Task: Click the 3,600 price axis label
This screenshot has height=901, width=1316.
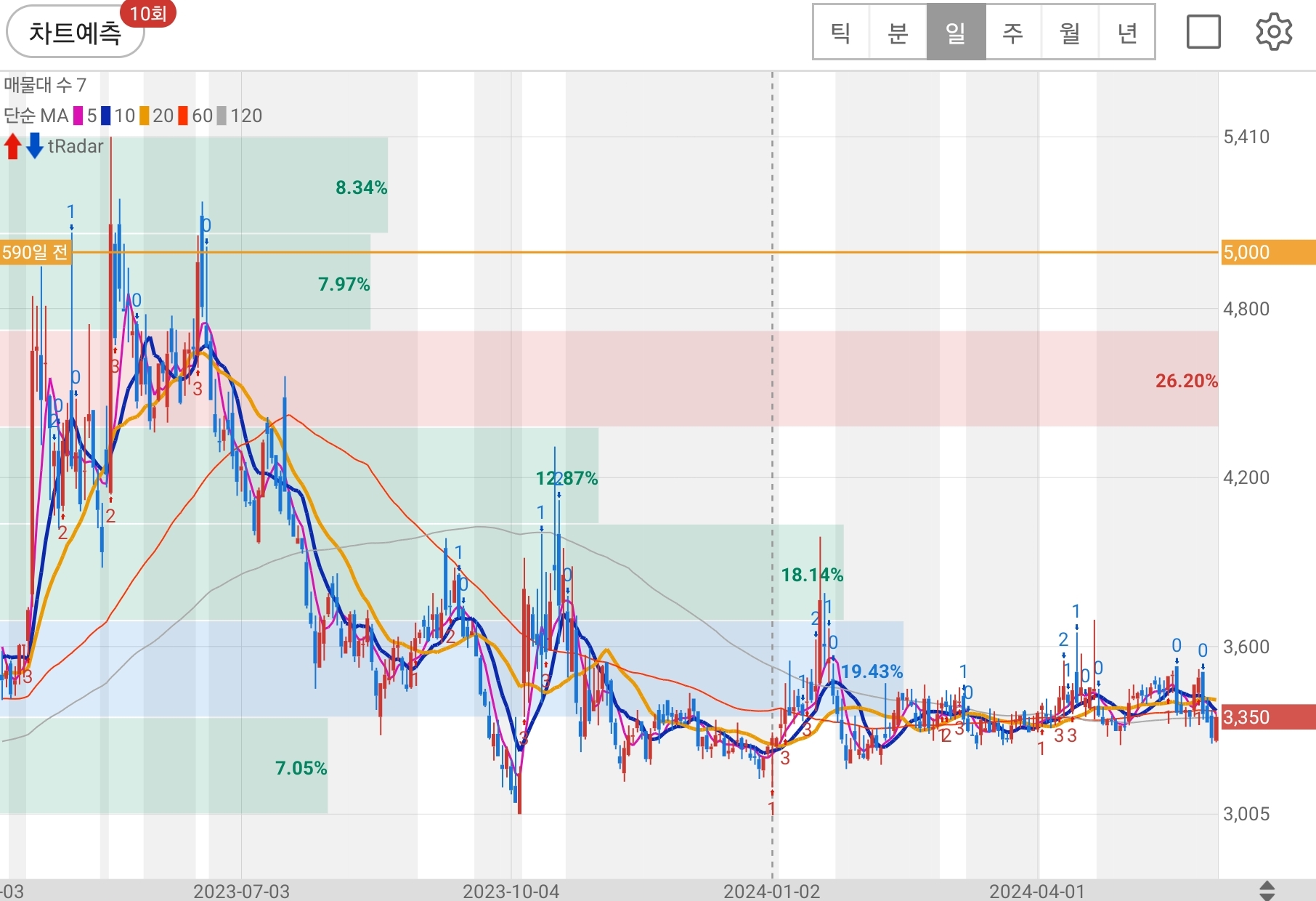Action: tap(1246, 647)
